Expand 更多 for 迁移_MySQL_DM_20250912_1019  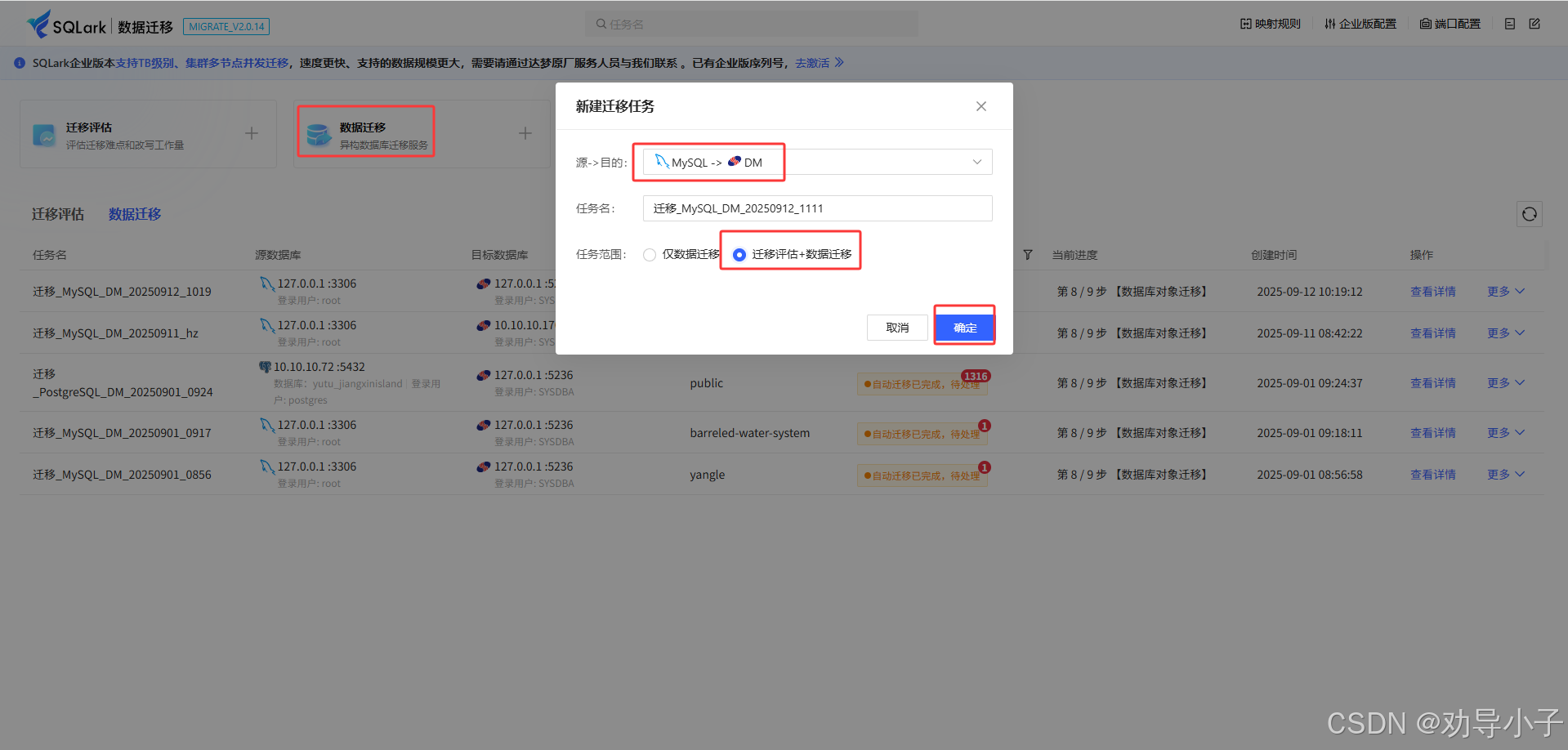tap(1506, 292)
